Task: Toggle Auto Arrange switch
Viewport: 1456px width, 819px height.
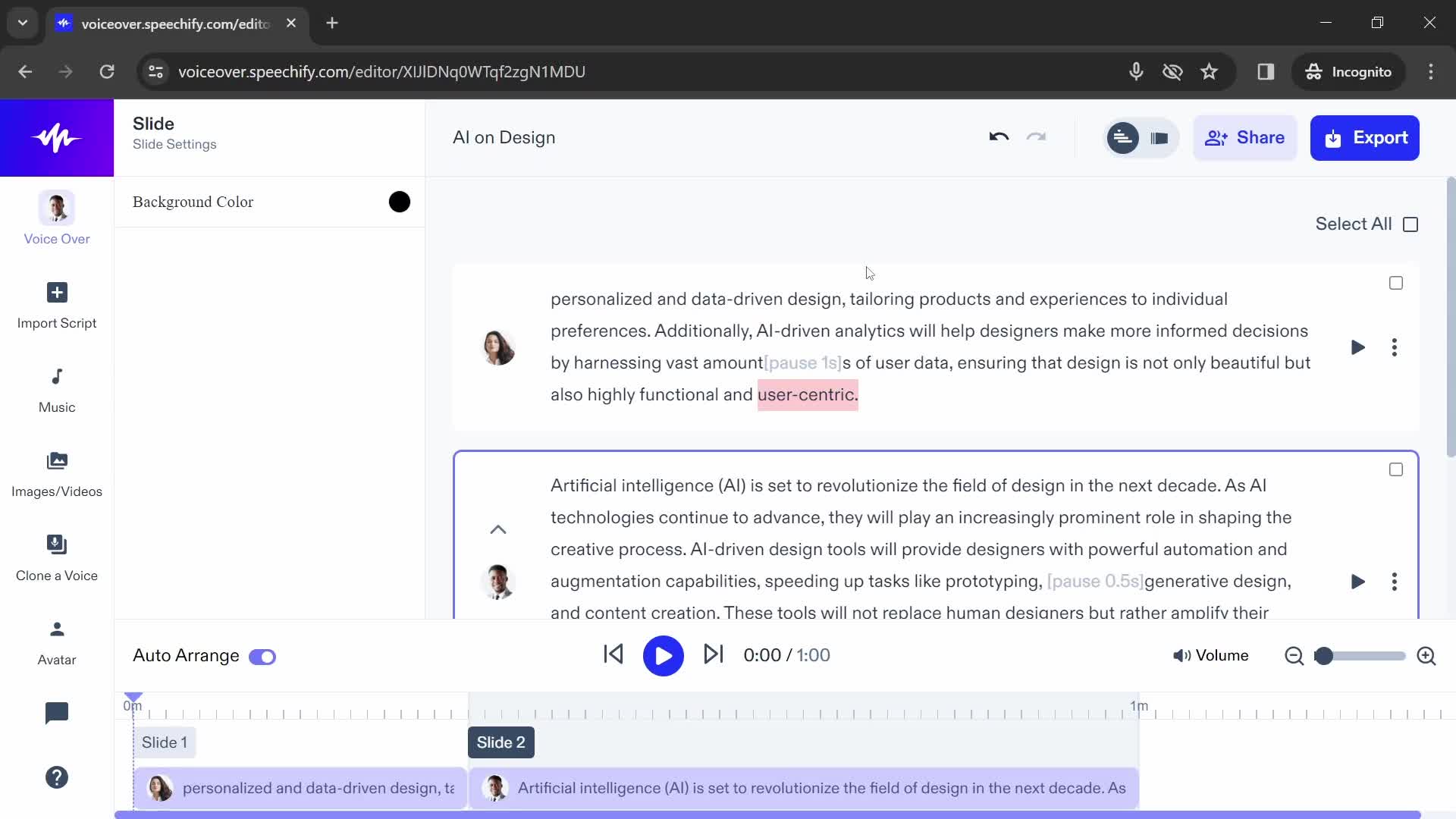Action: [262, 655]
